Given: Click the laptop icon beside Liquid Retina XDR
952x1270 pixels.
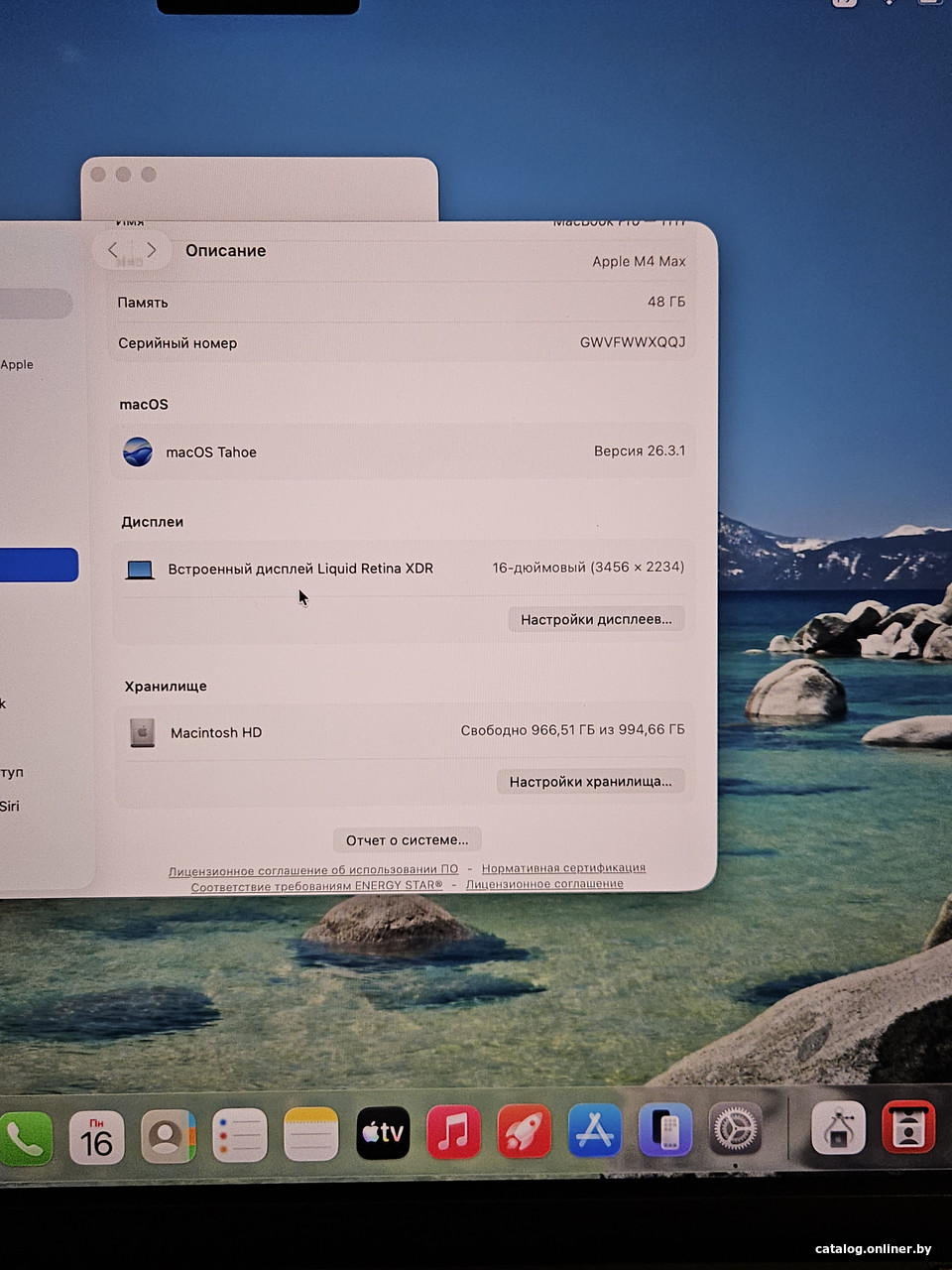Looking at the screenshot, I should click(140, 570).
